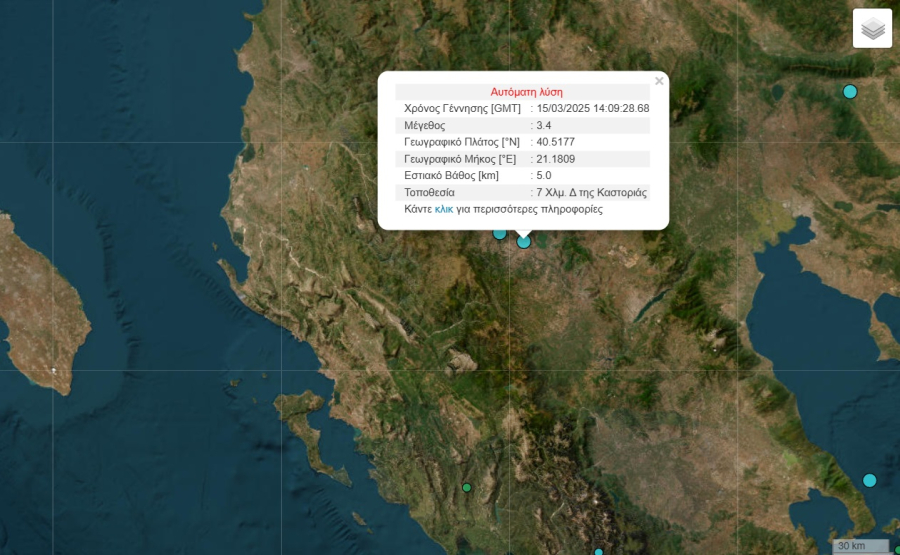Select the cyan marker cut off at the bottom edge
The image size is (900, 555).
[x=598, y=551]
